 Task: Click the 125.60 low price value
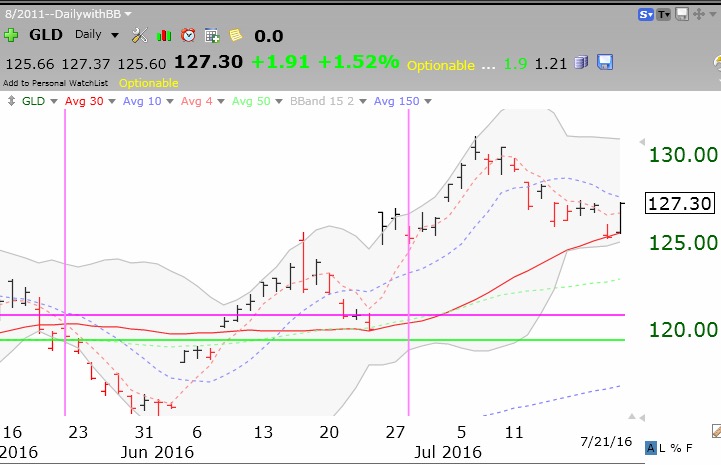tap(142, 64)
